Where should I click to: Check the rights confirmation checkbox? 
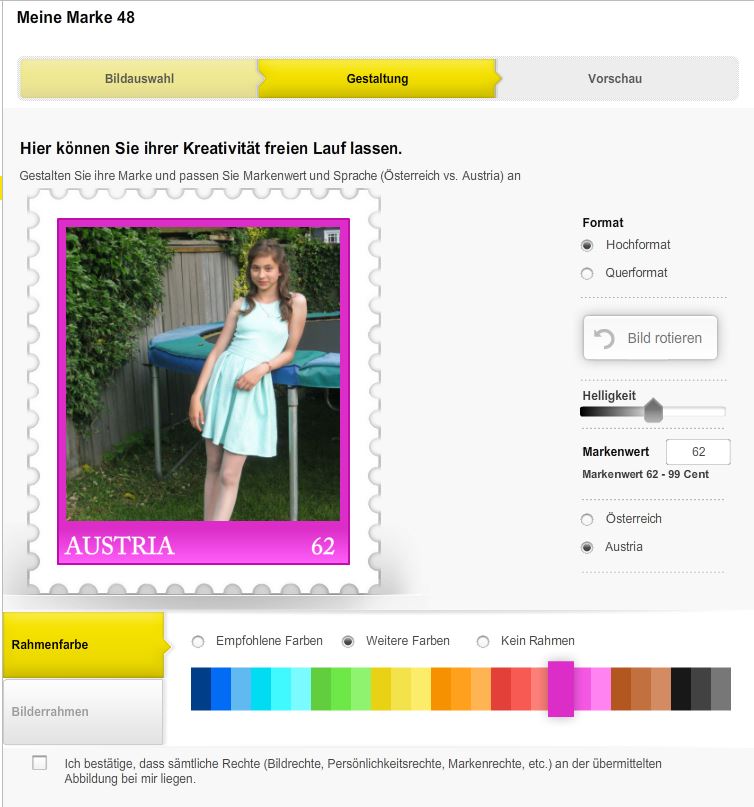coord(40,763)
